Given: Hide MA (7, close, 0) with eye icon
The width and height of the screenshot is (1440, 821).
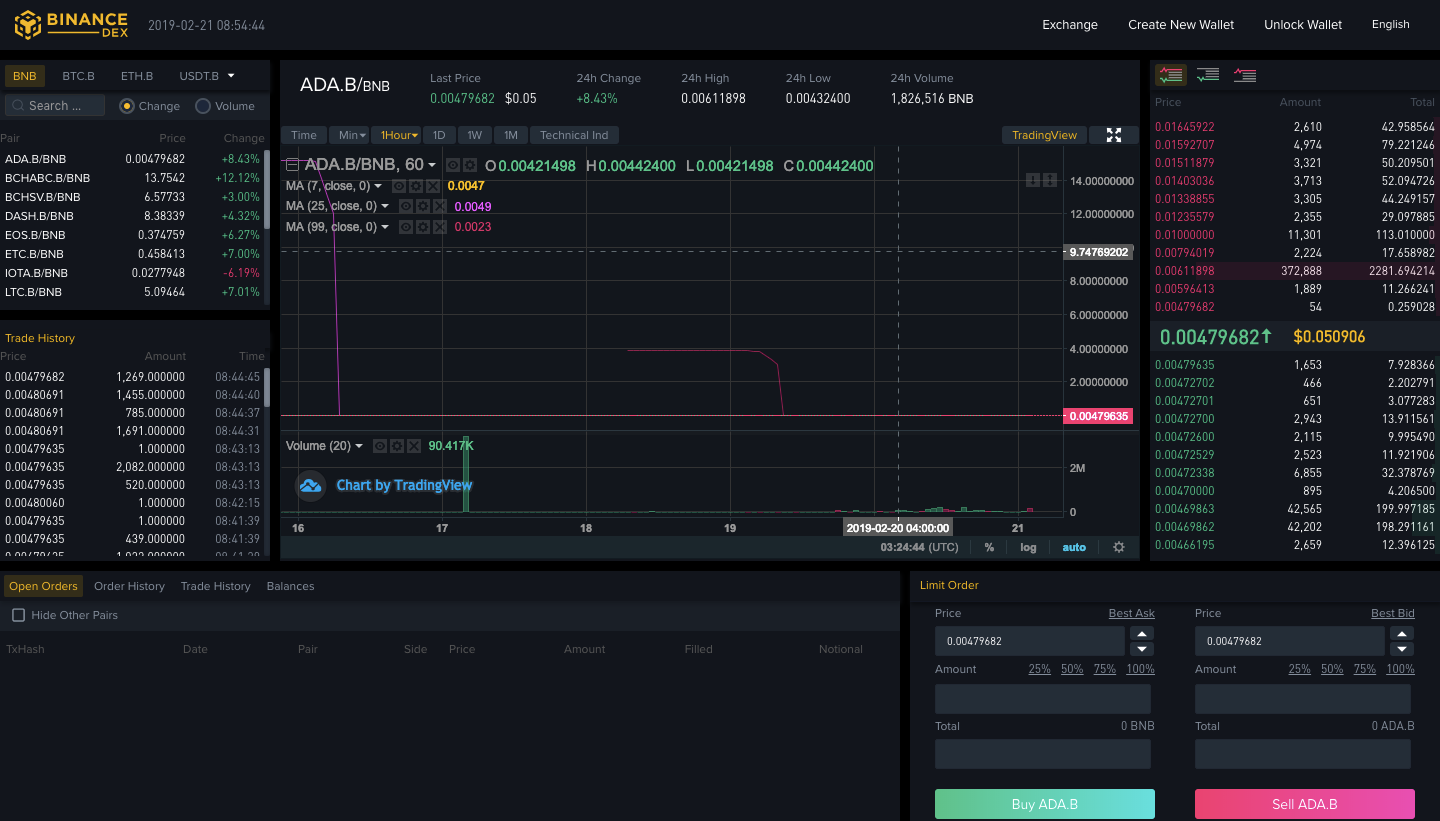Looking at the screenshot, I should [x=400, y=186].
